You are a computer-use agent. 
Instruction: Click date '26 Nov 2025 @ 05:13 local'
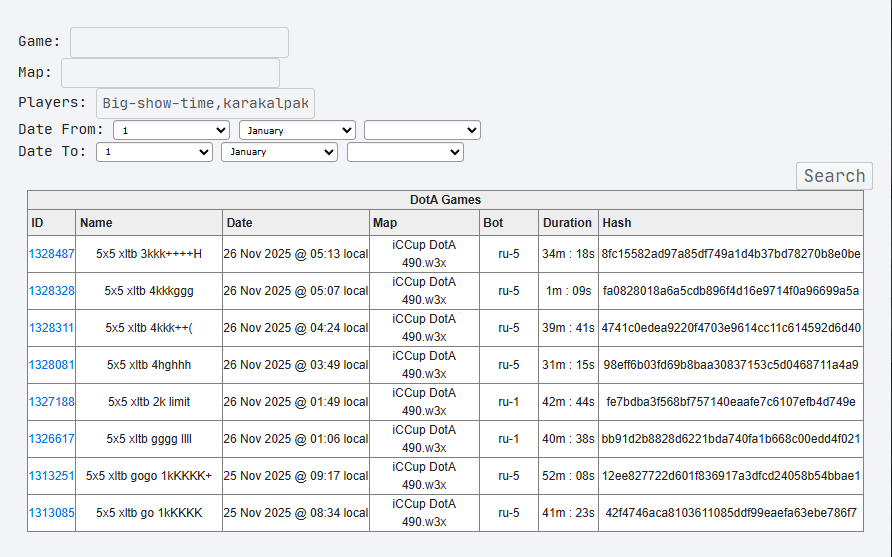click(x=296, y=254)
